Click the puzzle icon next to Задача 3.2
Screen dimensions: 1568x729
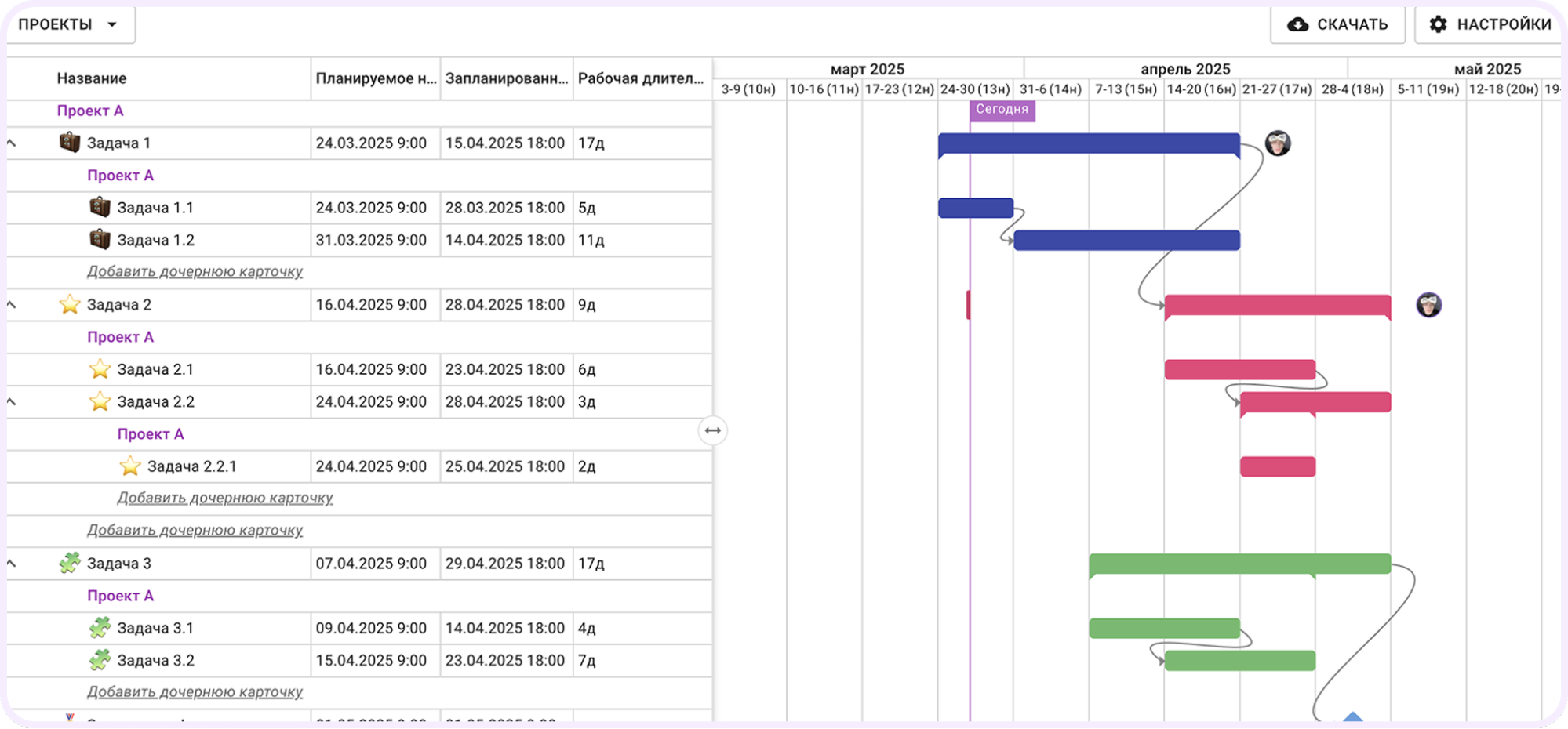point(100,660)
